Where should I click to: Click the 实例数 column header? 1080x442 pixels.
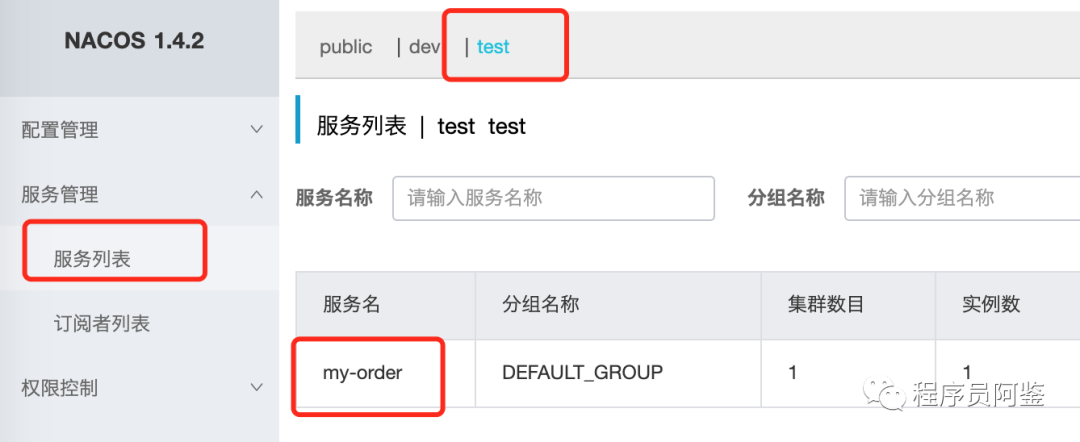[x=990, y=305]
